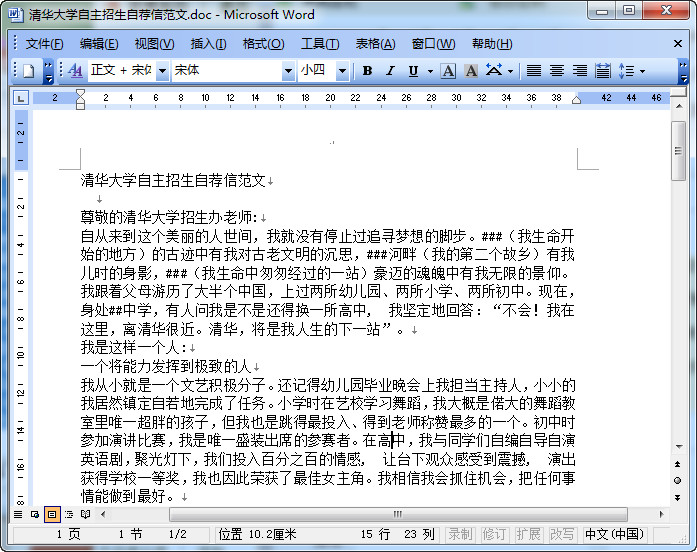Click title line 清华大学自主招生自荐信范文
This screenshot has width=697, height=552.
coord(173,180)
